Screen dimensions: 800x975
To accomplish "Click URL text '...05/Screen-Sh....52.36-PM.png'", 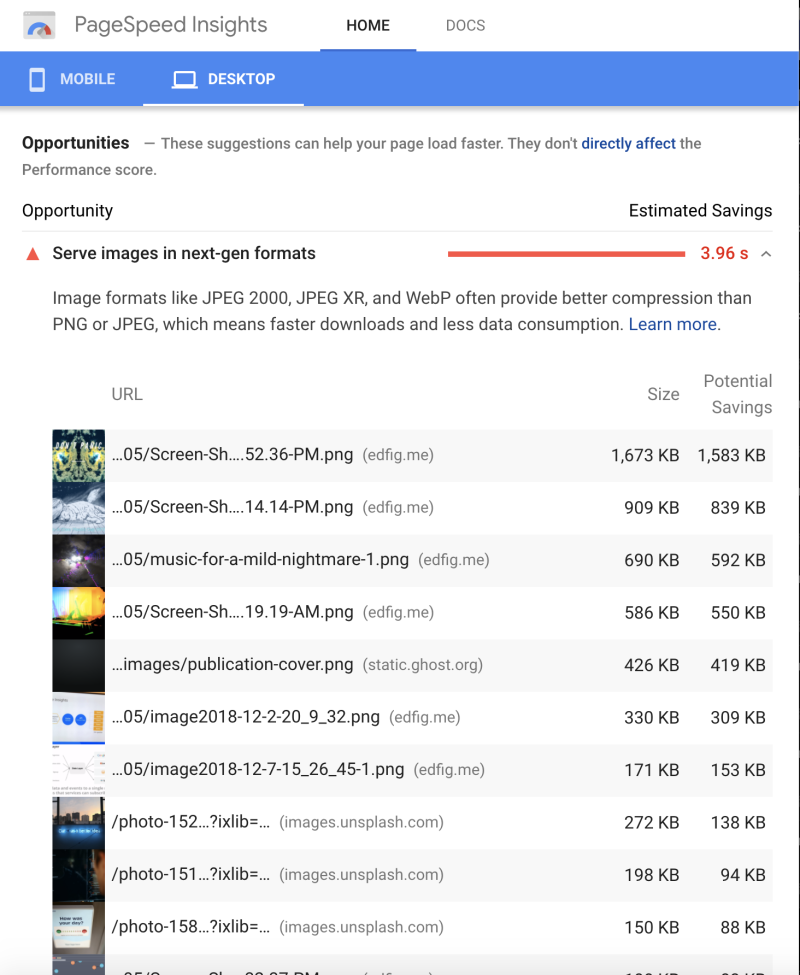I will (232, 455).
